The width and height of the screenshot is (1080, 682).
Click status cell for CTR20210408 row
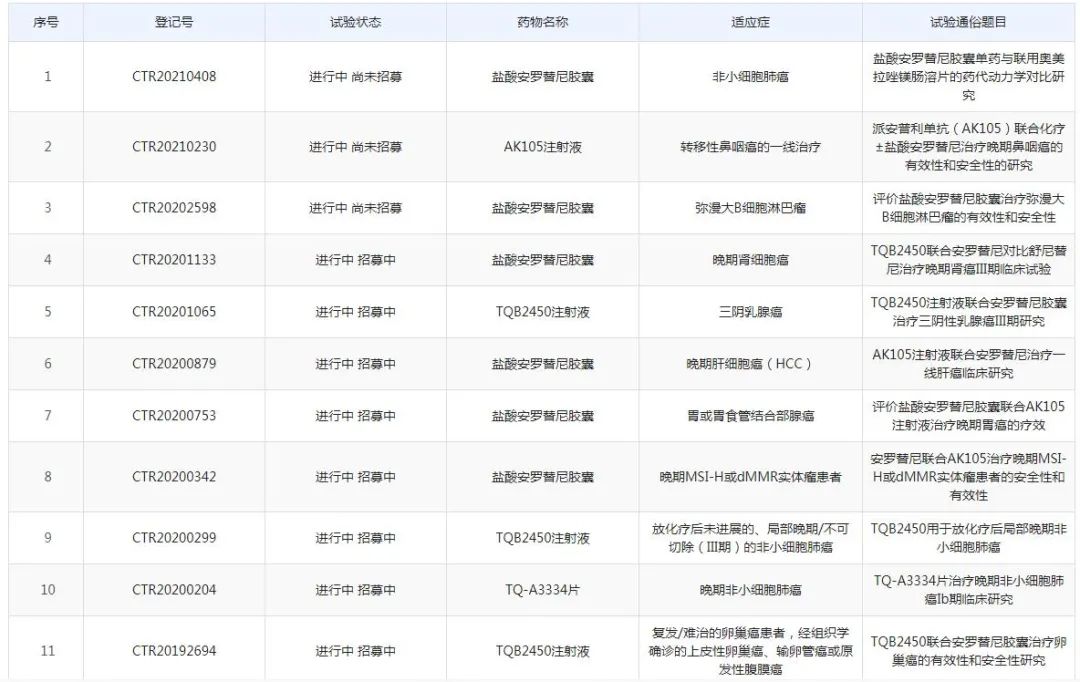(x=355, y=76)
